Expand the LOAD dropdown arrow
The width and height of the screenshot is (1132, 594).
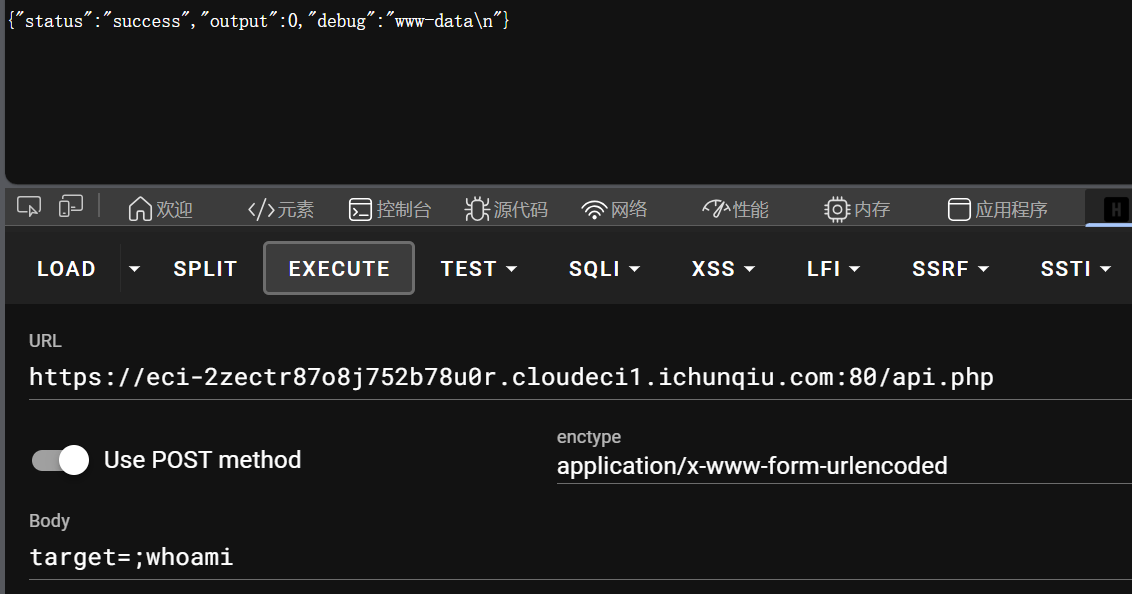135,269
